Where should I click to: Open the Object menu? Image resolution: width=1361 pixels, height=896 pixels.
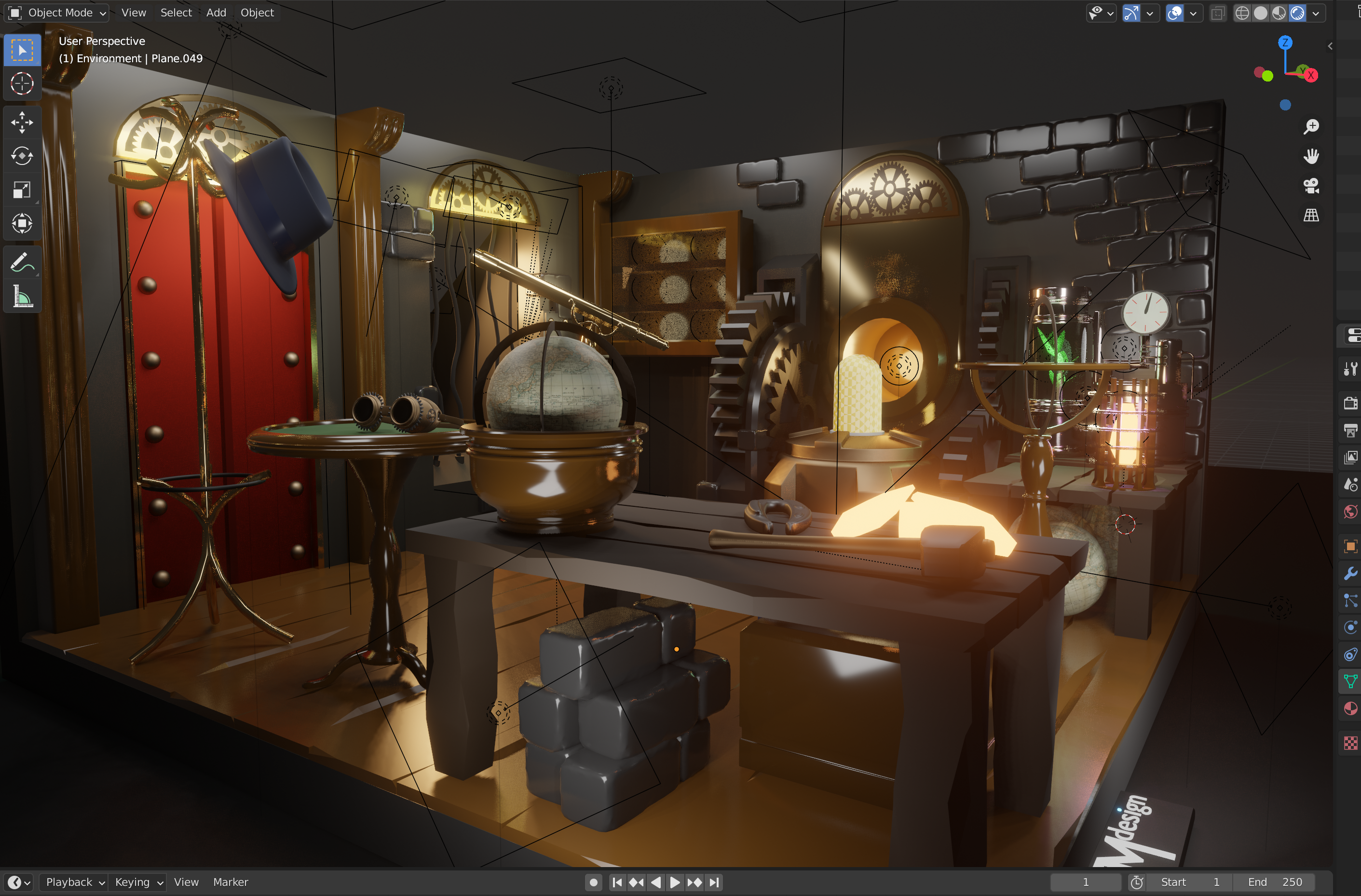tap(258, 13)
